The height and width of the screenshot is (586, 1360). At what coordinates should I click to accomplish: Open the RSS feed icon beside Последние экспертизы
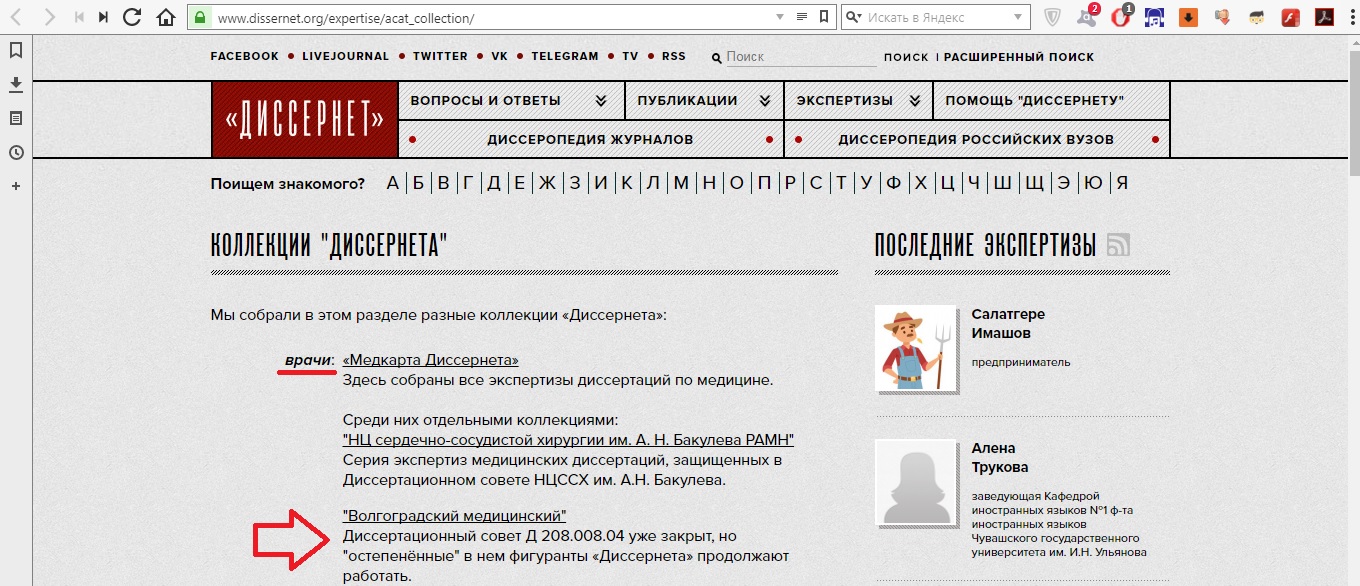[1118, 244]
